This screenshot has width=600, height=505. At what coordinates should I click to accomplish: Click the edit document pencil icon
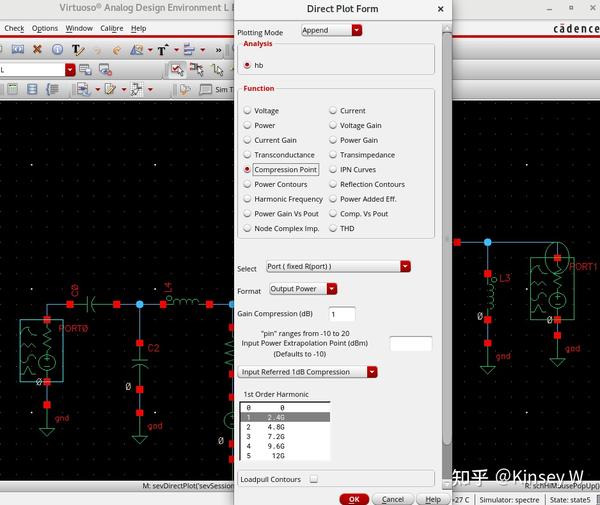[x=110, y=89]
